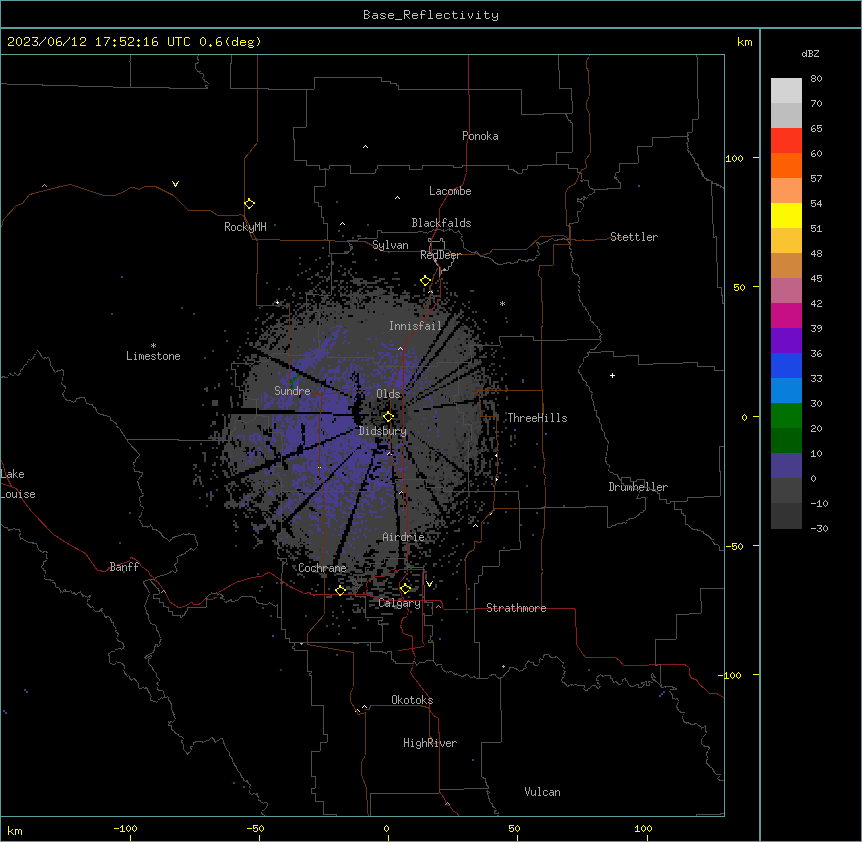Click the yellow V marker northwest of RockyMH
Screen dimensions: 862x842
(x=175, y=184)
